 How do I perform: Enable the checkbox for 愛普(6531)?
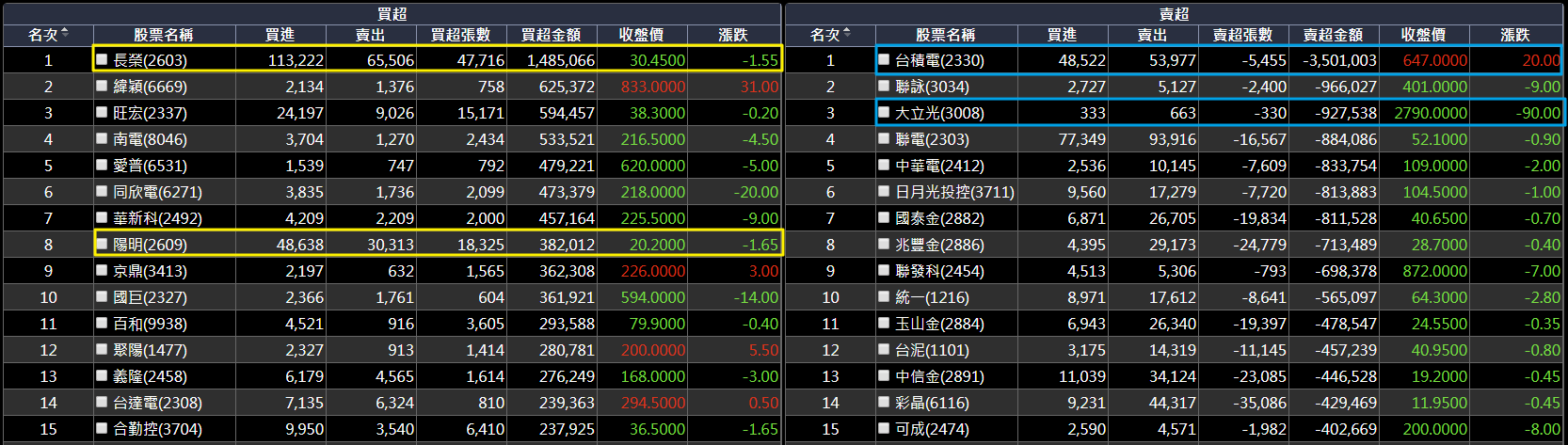pyautogui.click(x=102, y=165)
